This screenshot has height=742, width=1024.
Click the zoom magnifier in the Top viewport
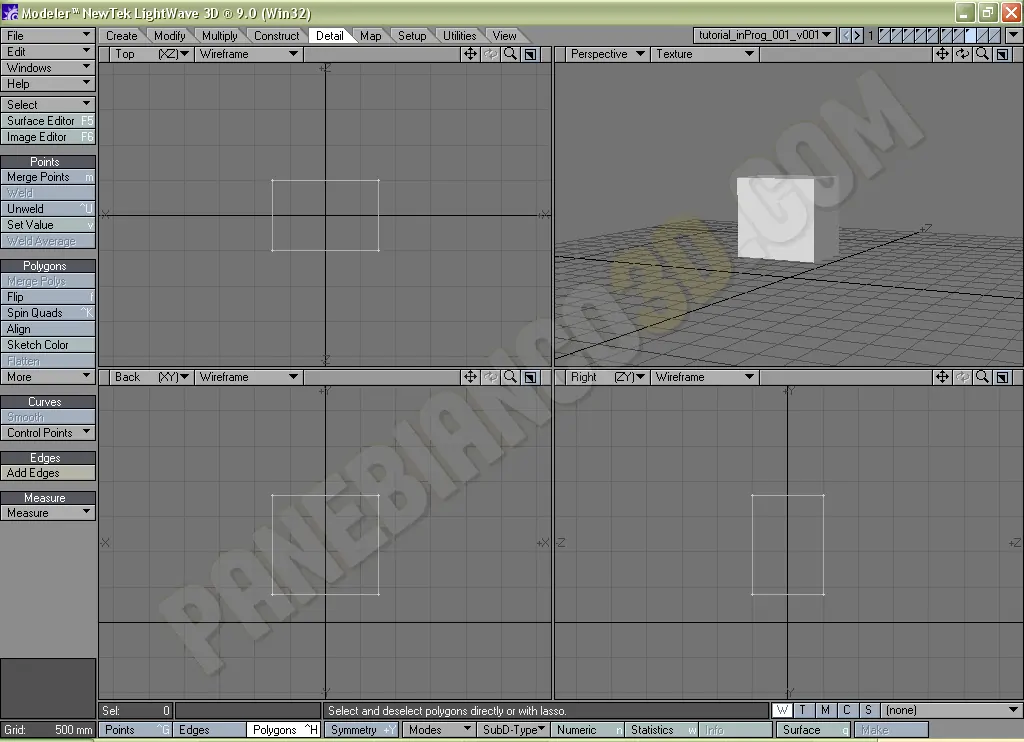pos(510,54)
